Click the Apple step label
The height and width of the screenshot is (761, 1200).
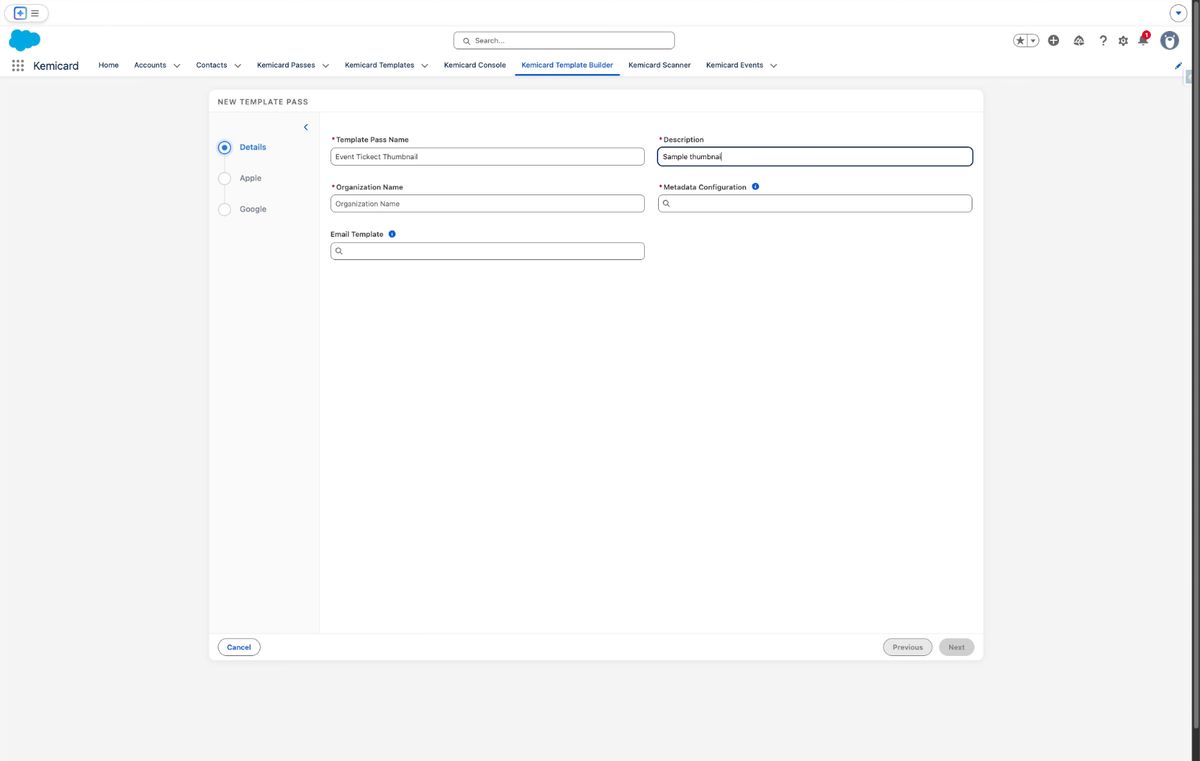point(251,178)
